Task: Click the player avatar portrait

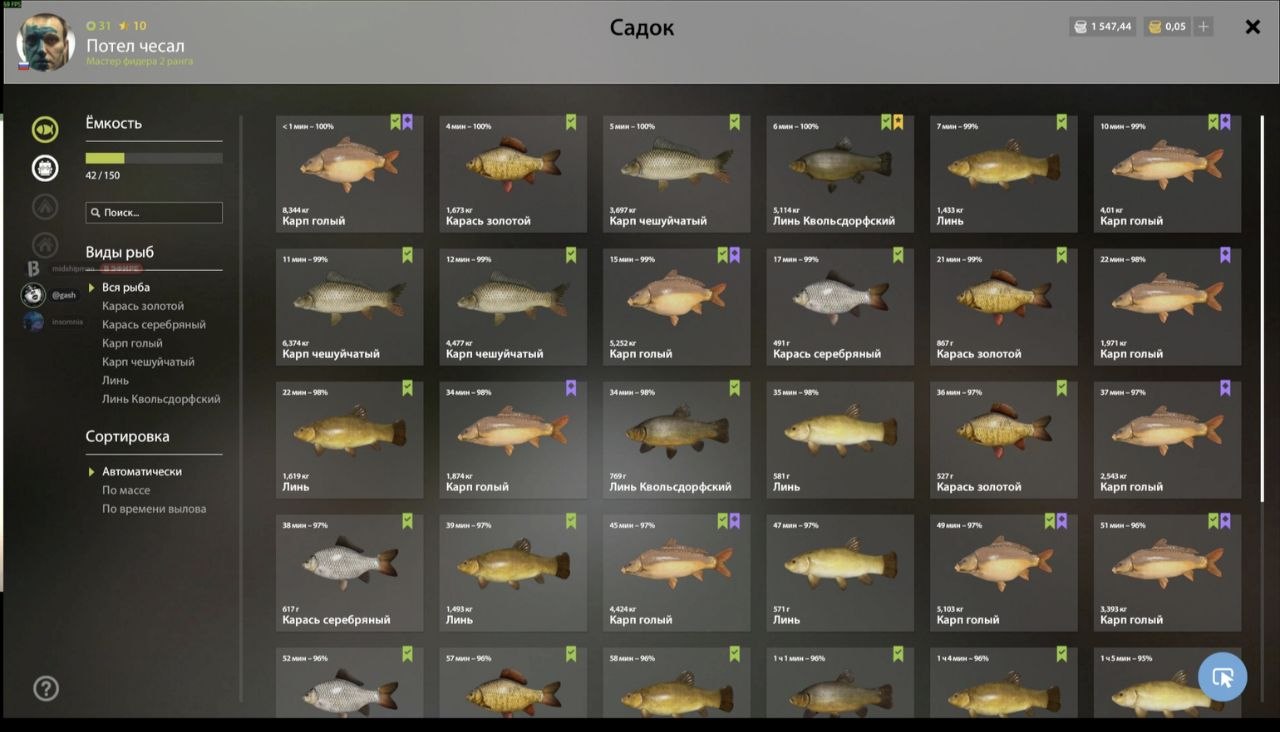Action: pyautogui.click(x=46, y=42)
